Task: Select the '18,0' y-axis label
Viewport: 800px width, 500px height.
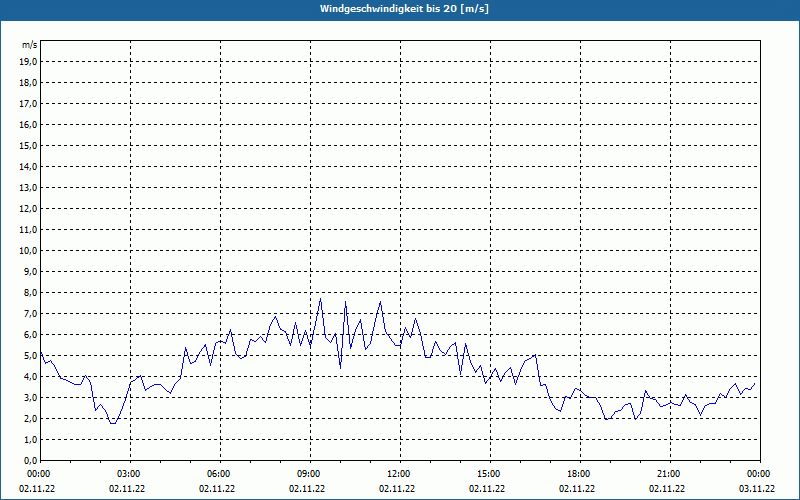Action: pyautogui.click(x=28, y=83)
